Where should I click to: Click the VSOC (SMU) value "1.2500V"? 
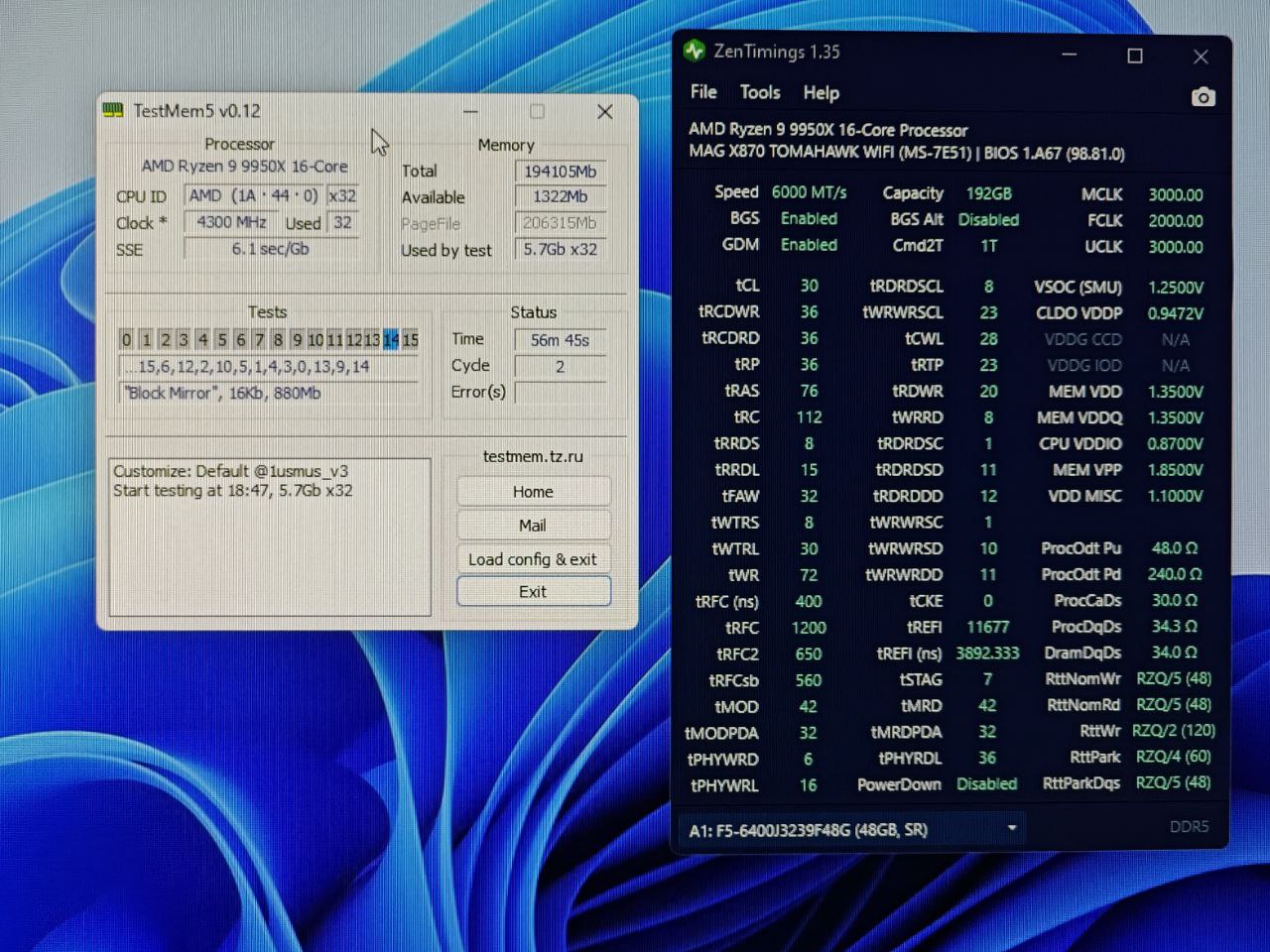tap(1175, 288)
